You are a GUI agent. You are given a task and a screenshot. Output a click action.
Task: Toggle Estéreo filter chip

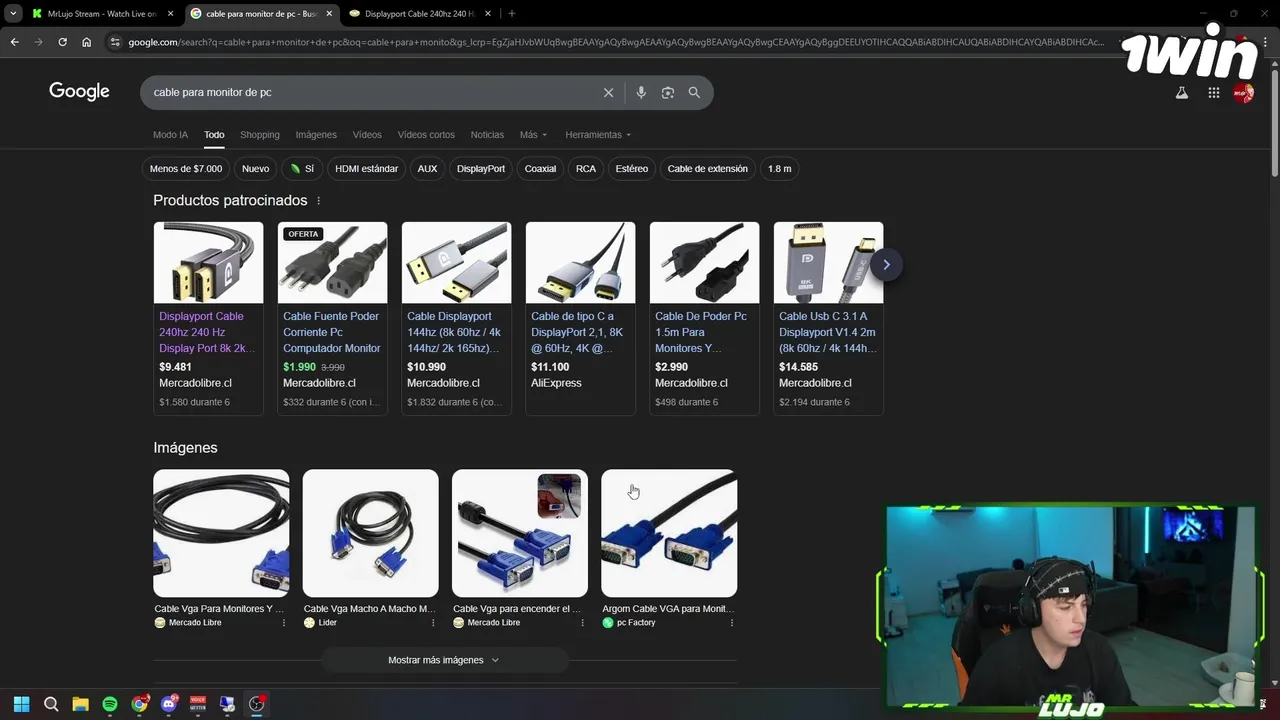(x=632, y=169)
